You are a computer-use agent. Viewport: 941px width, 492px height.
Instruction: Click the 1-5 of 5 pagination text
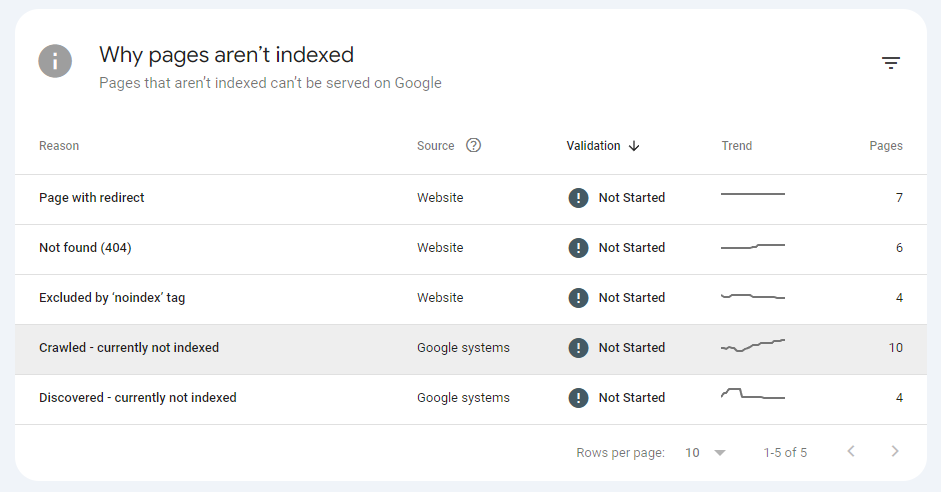tap(785, 452)
